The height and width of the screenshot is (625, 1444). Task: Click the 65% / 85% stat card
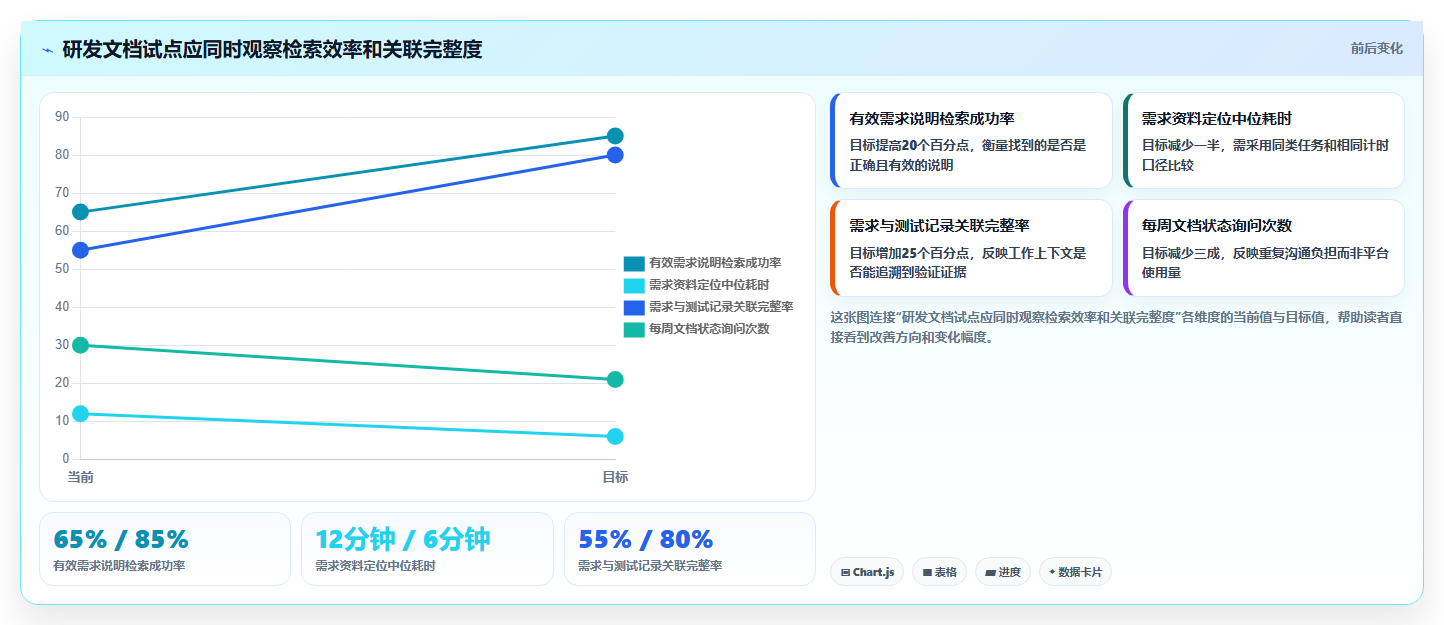tap(165, 549)
